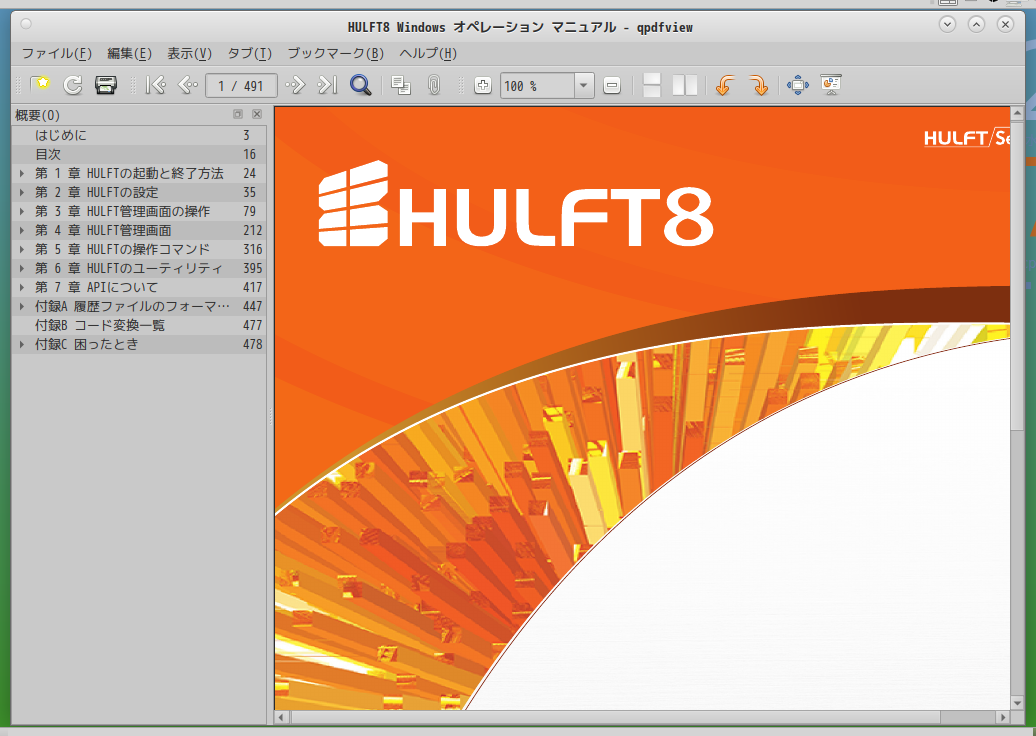The width and height of the screenshot is (1036, 736).
Task: Expand 第 4 章 HULFT管理画面
Action: (22, 230)
